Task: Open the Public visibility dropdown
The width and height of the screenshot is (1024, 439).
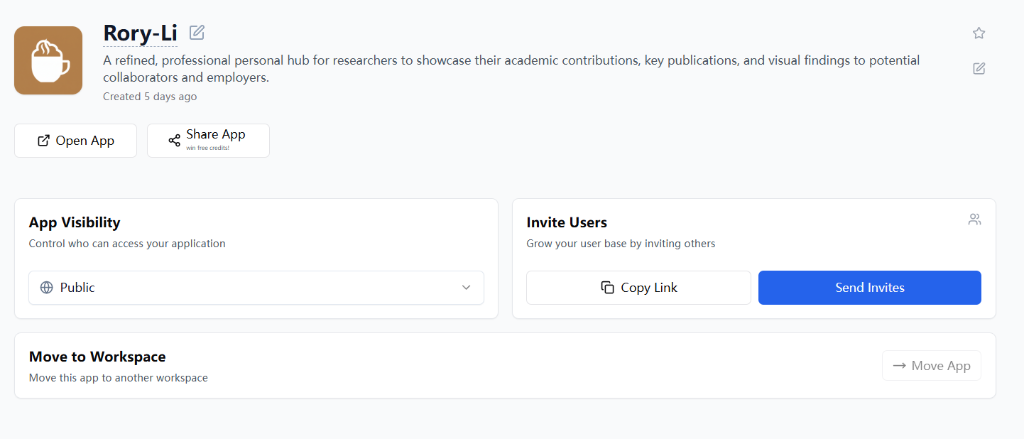Action: [256, 287]
